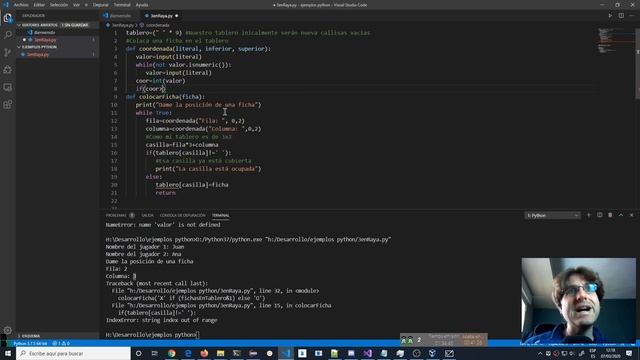Open the Manage gear at the activity bar bottom
Image resolution: width=640 pixels, height=360 pixels.
8,330
